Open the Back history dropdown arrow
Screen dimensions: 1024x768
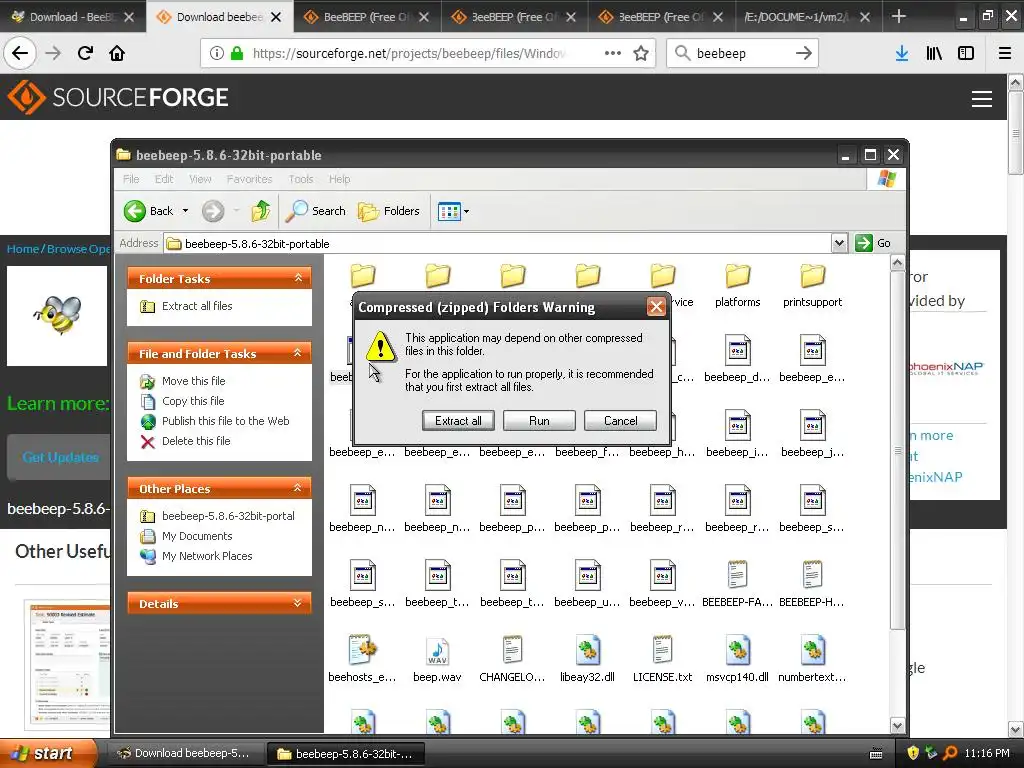185,211
